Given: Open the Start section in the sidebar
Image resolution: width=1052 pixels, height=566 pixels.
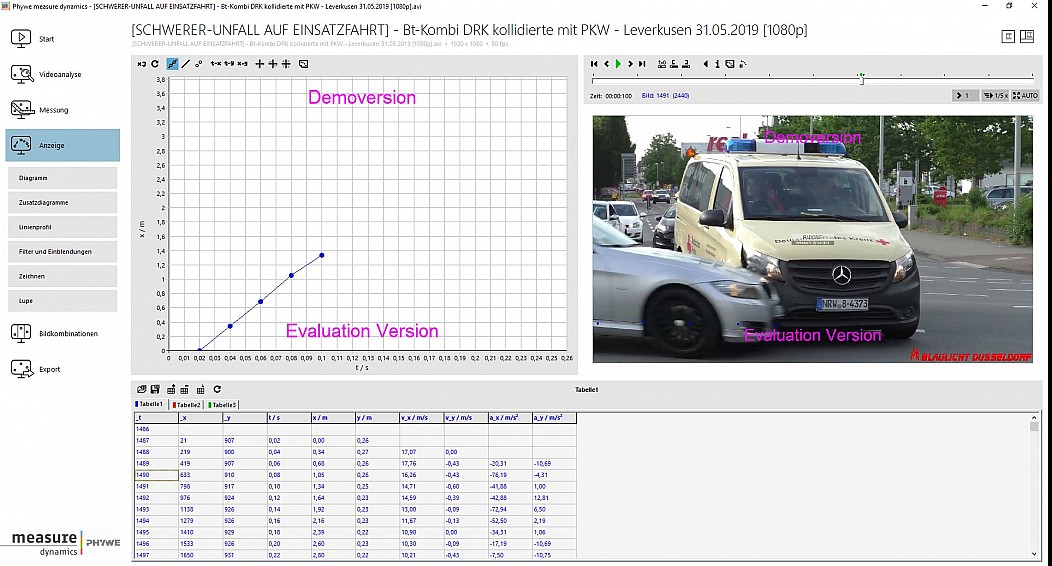Looking at the screenshot, I should pos(32,38).
